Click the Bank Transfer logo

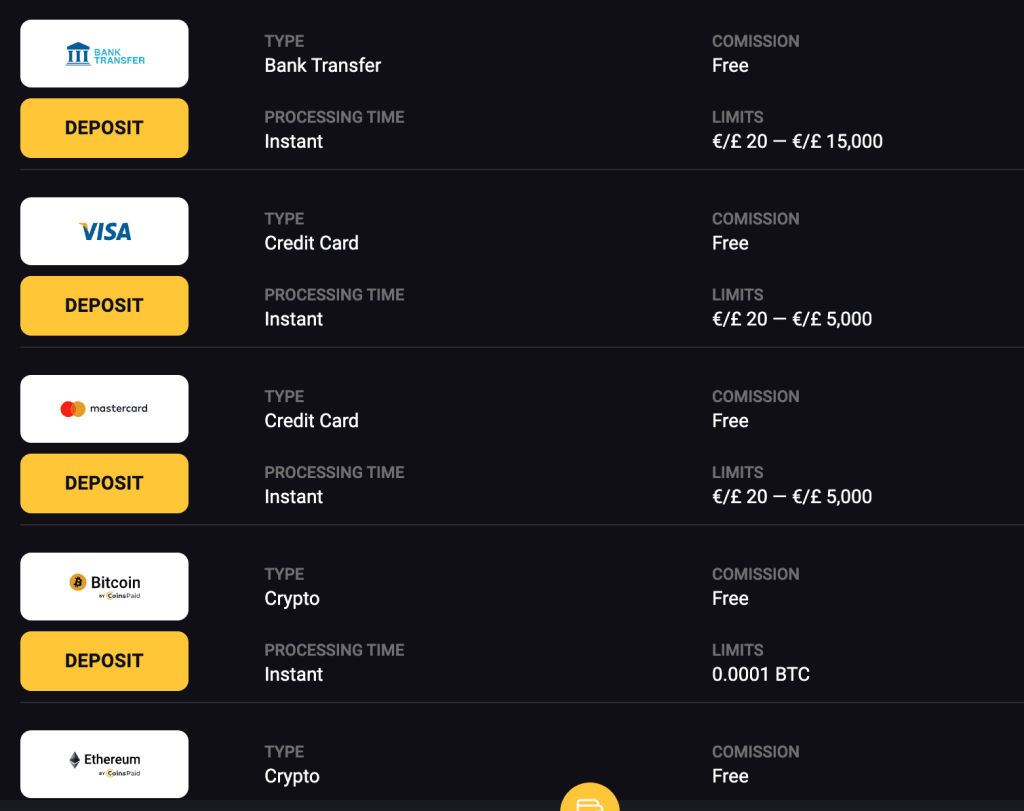[104, 54]
